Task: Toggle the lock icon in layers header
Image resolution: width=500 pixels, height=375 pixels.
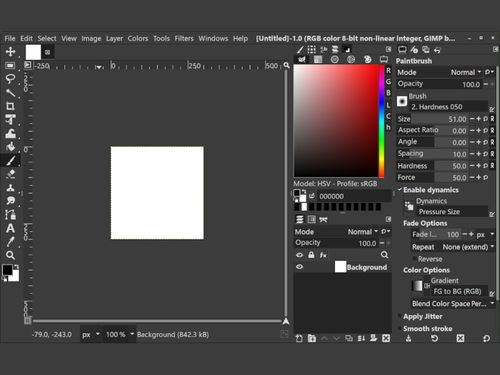Action: [311, 255]
